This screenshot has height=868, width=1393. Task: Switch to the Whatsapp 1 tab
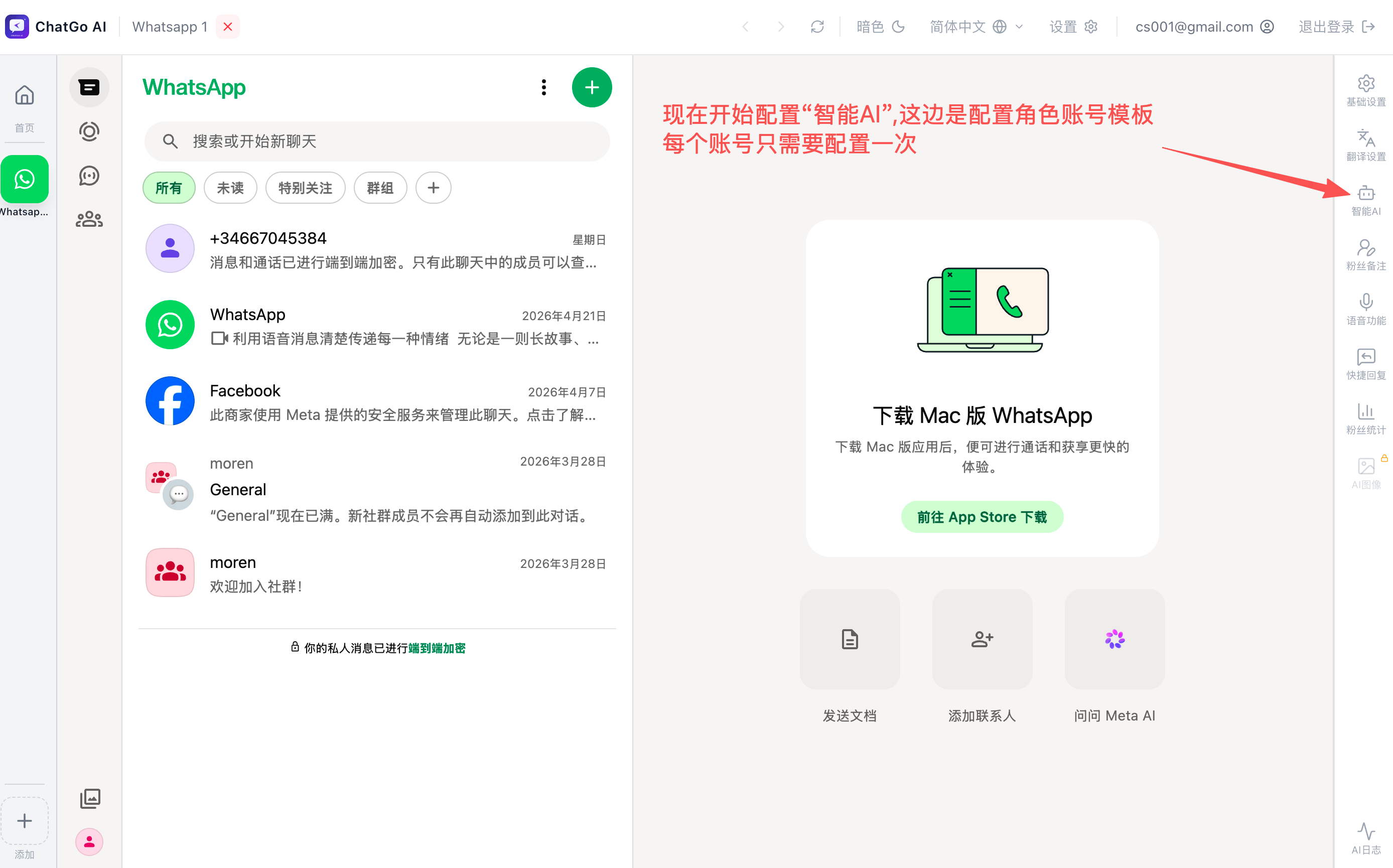click(x=170, y=27)
